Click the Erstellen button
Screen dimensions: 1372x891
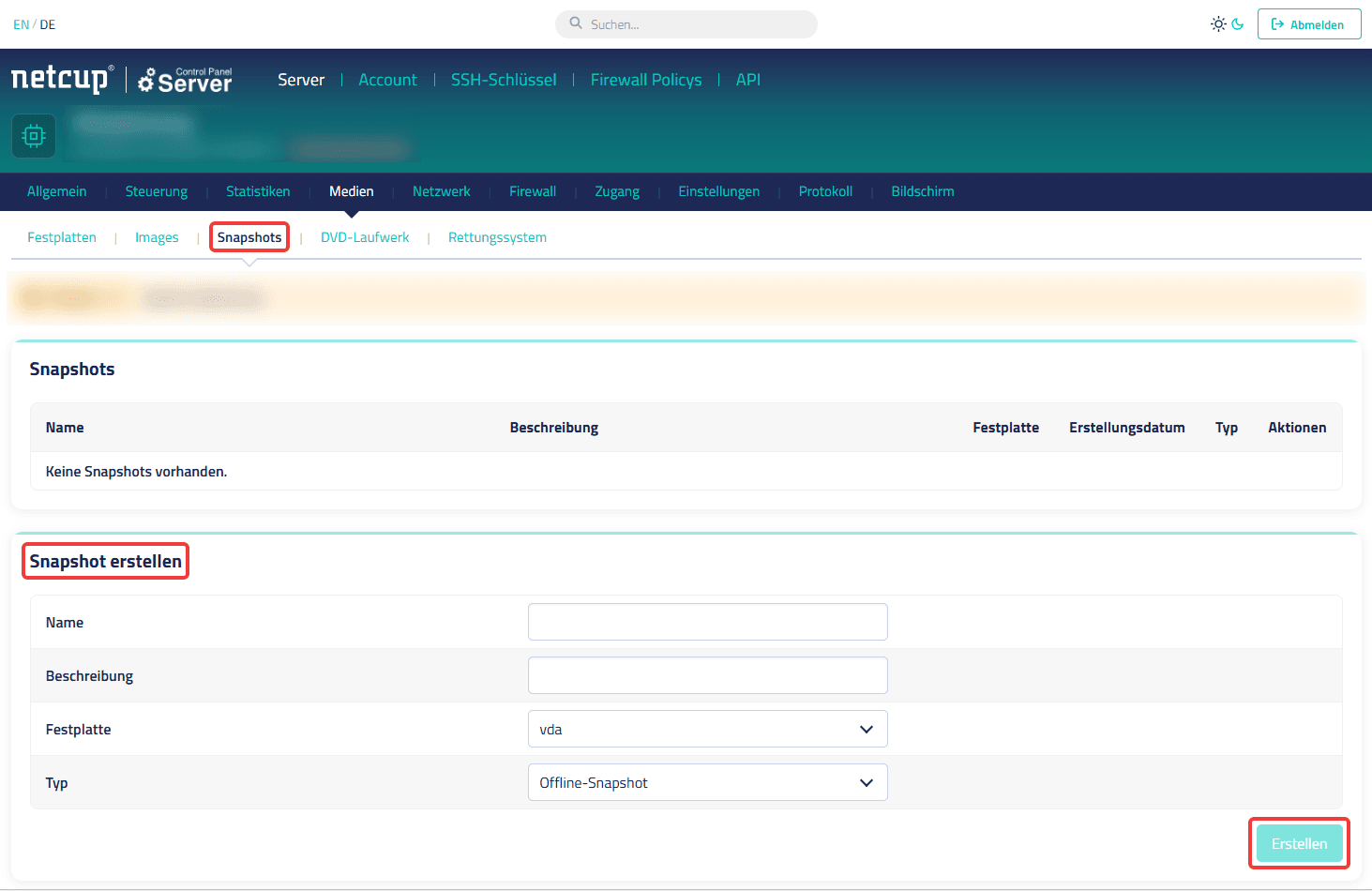1299,843
